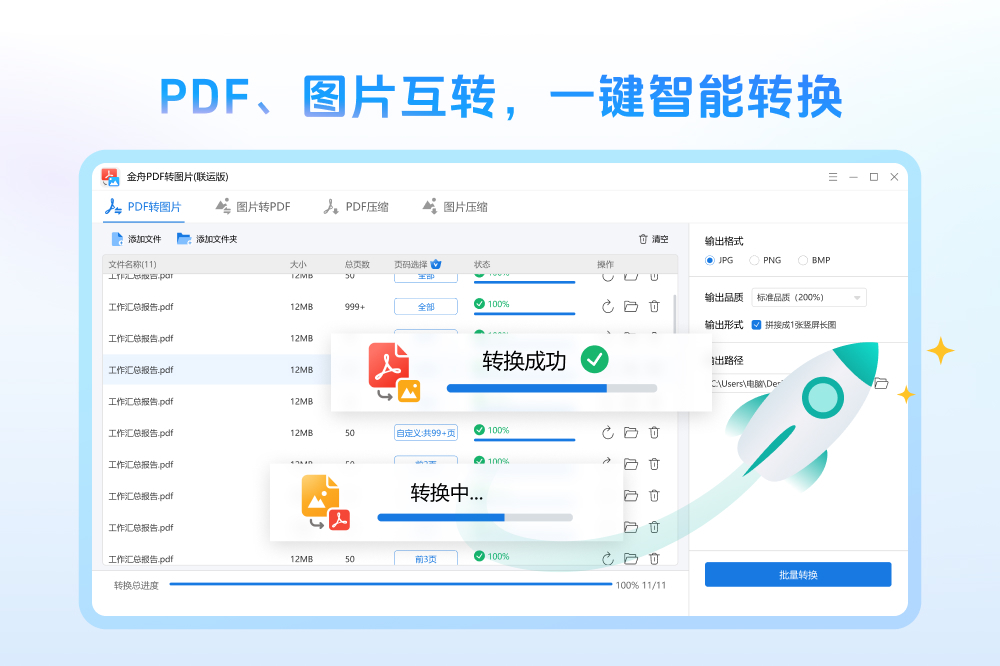Open output folder for the 999+ pages row
Image resolution: width=1000 pixels, height=666 pixels.
(631, 307)
